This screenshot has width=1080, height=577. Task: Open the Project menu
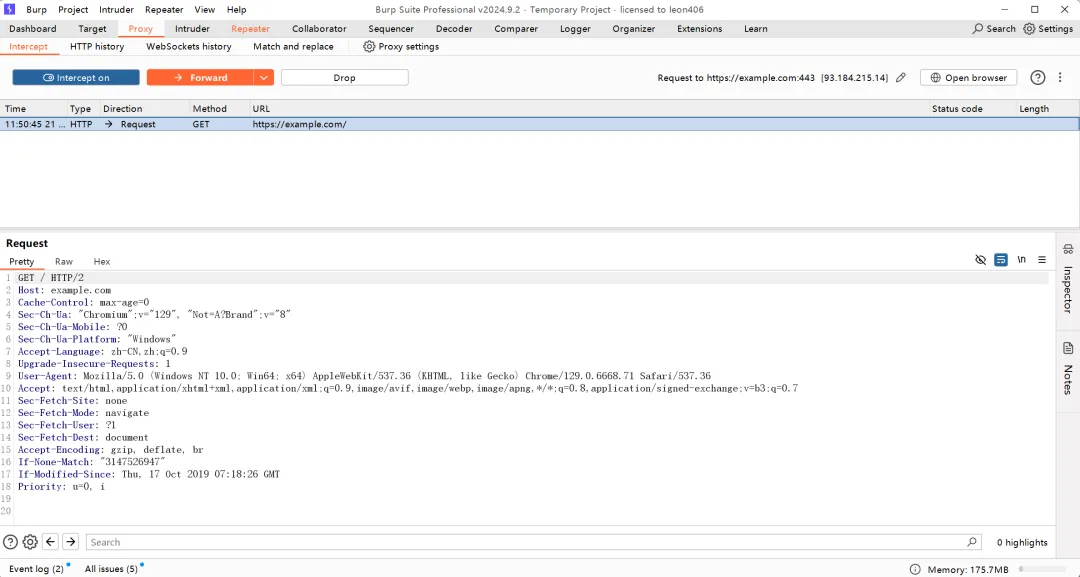click(x=73, y=10)
